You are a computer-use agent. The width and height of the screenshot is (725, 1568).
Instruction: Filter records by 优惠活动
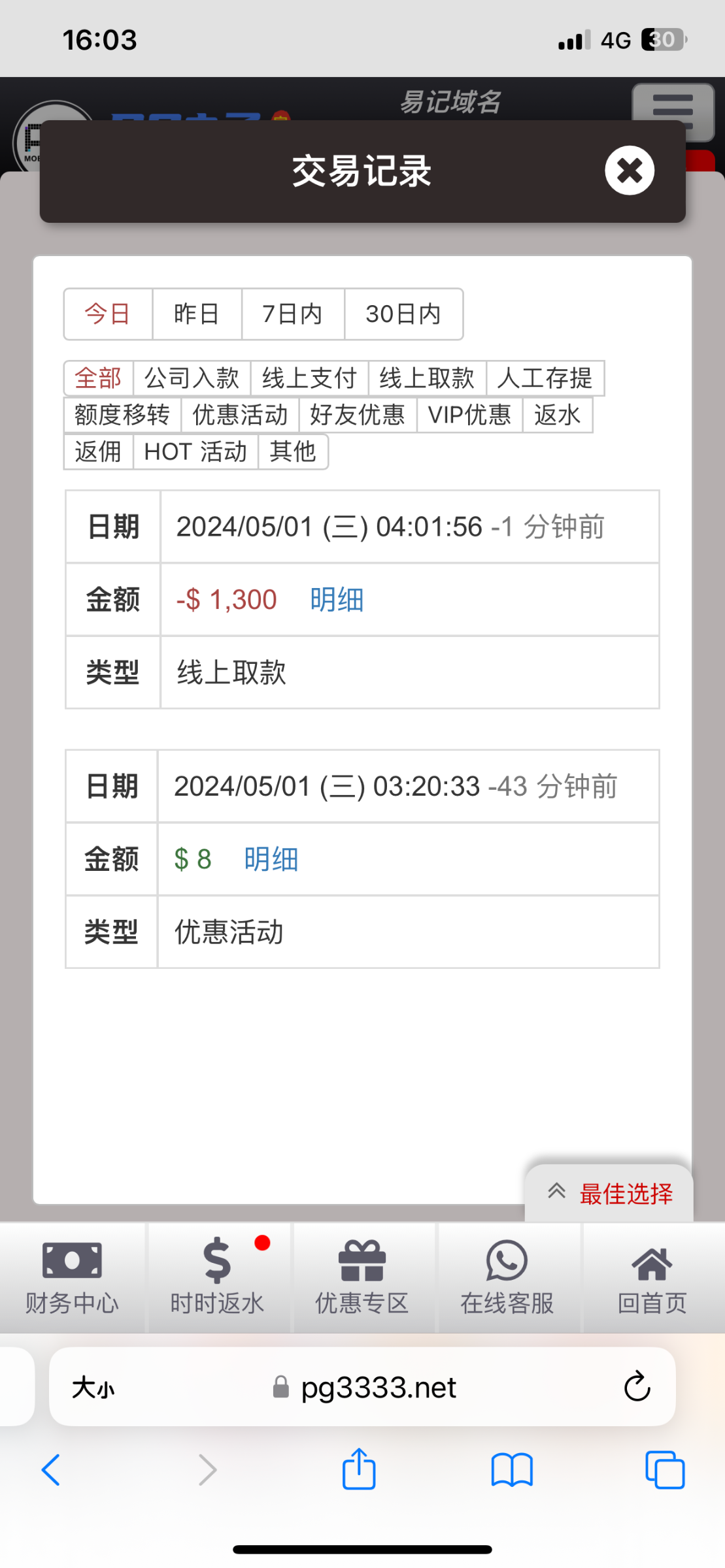pos(240,415)
